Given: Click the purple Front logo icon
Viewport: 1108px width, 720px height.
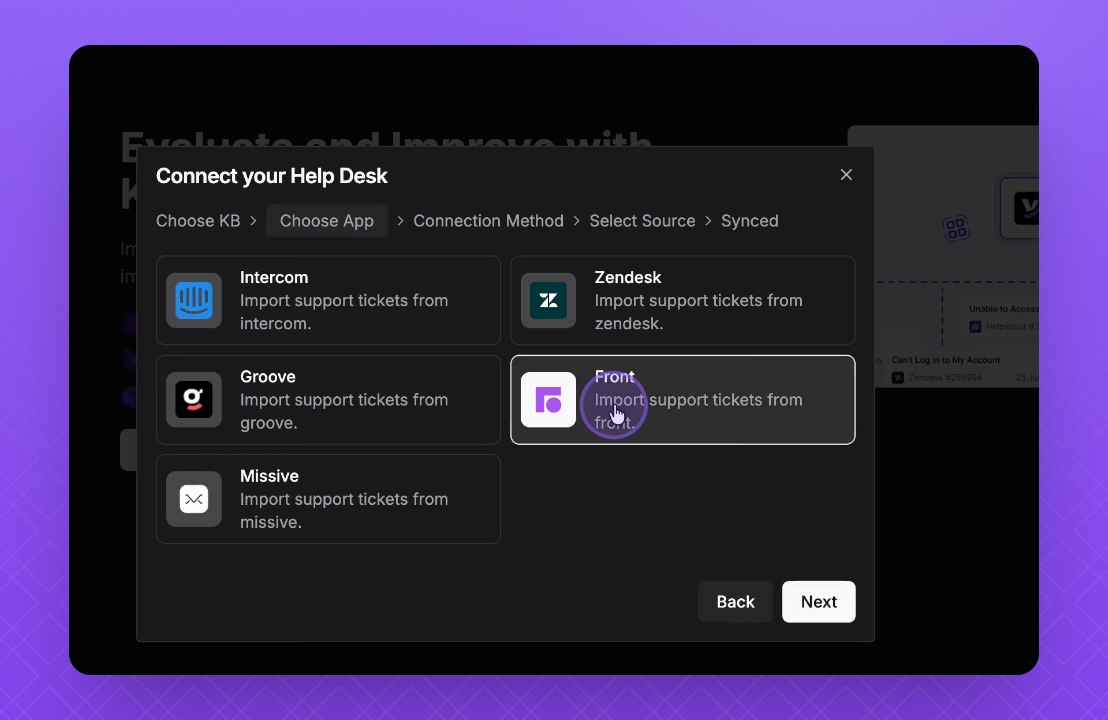Looking at the screenshot, I should (x=548, y=400).
